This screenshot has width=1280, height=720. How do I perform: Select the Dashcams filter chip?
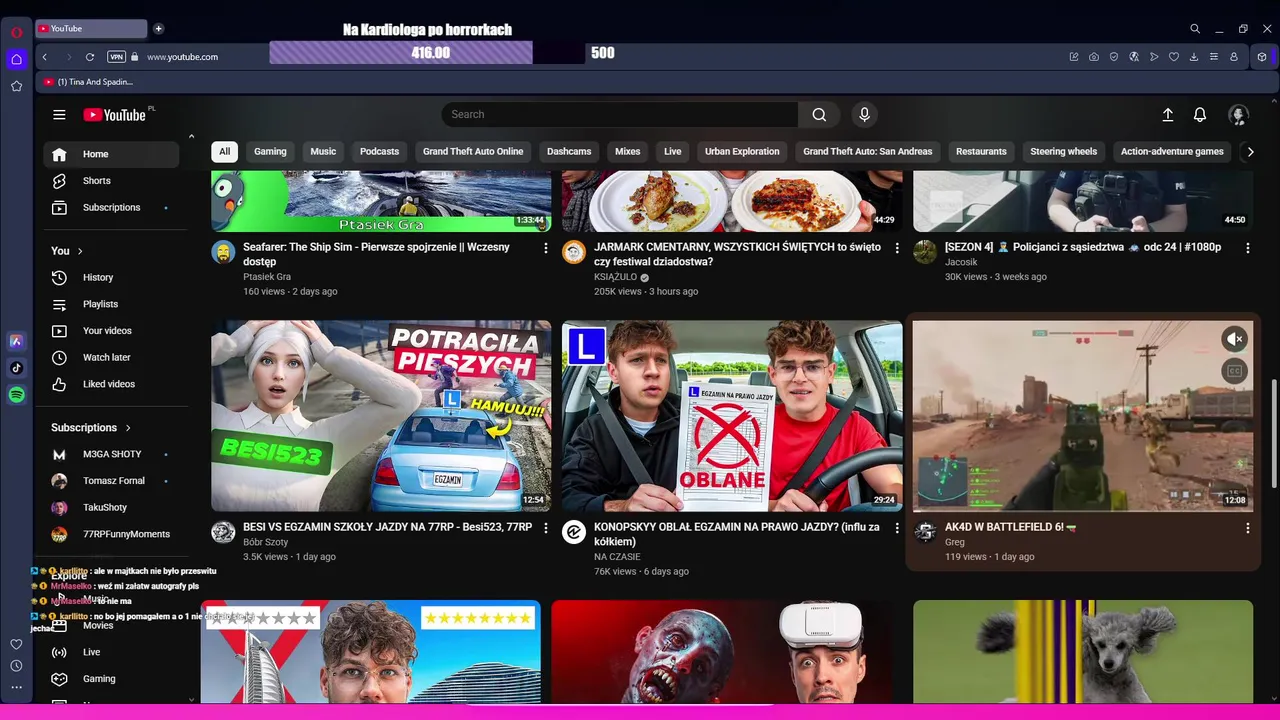569,152
